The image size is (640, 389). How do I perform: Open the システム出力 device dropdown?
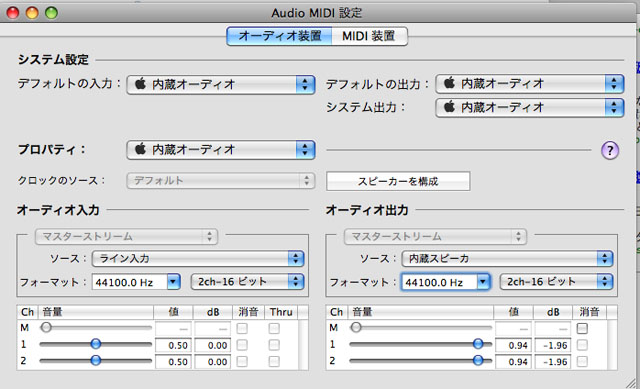530,107
